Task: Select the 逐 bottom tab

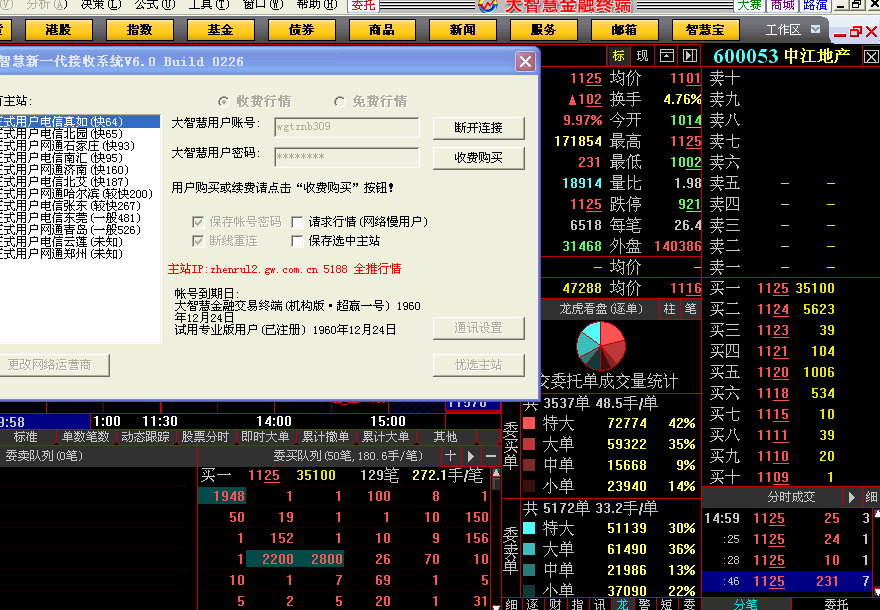Action: (x=533, y=604)
